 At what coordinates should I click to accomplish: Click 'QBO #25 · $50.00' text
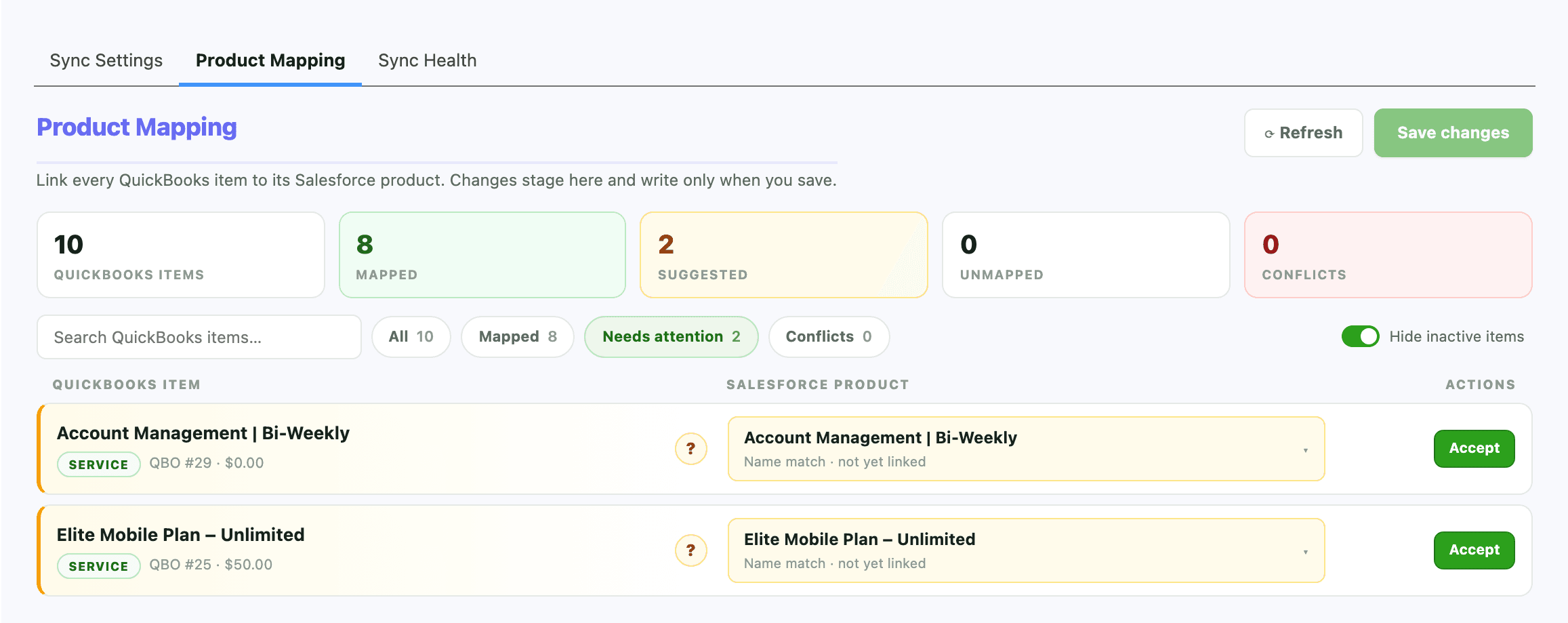point(211,565)
